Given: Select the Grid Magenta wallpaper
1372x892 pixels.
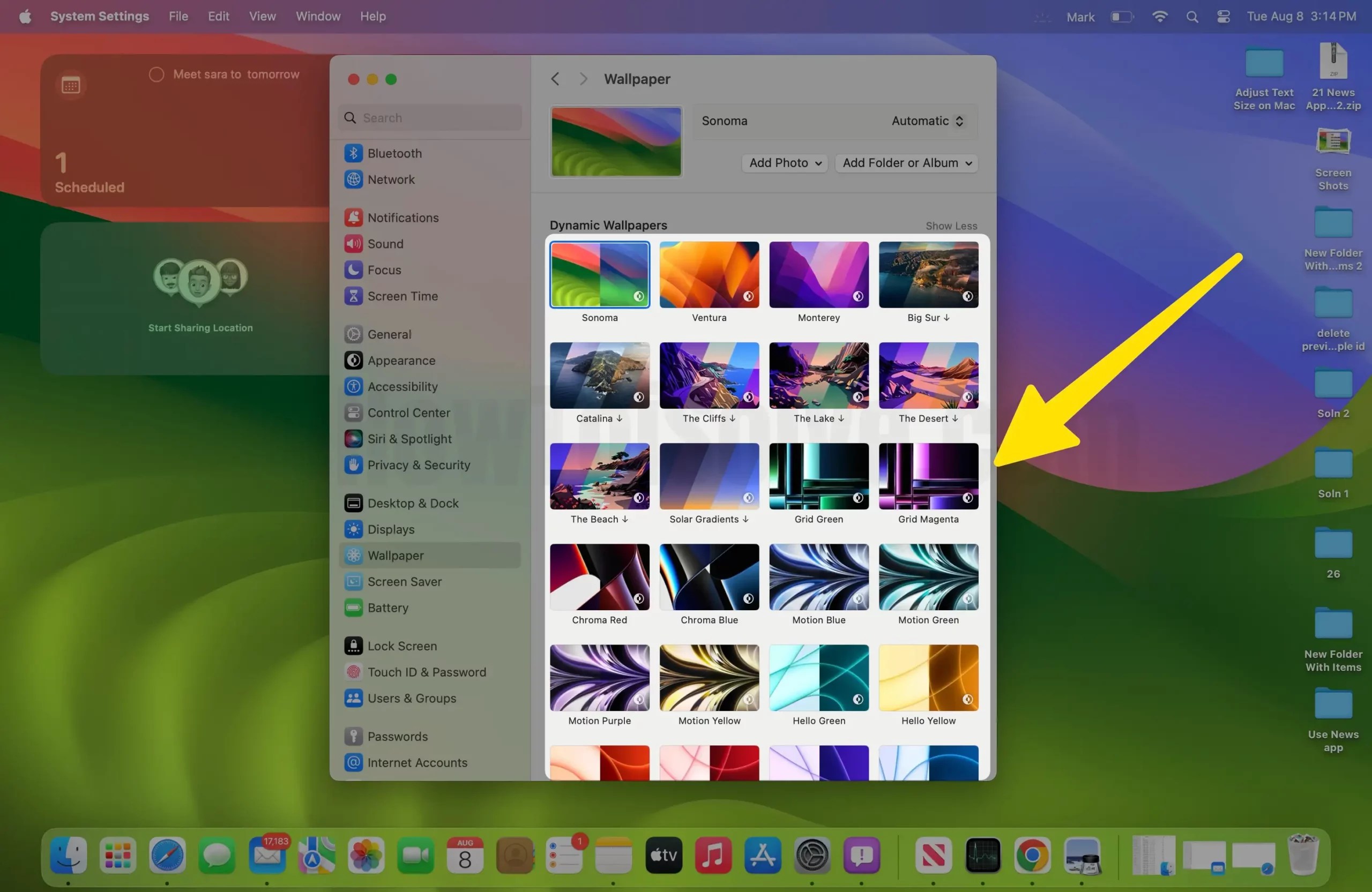Looking at the screenshot, I should (928, 476).
